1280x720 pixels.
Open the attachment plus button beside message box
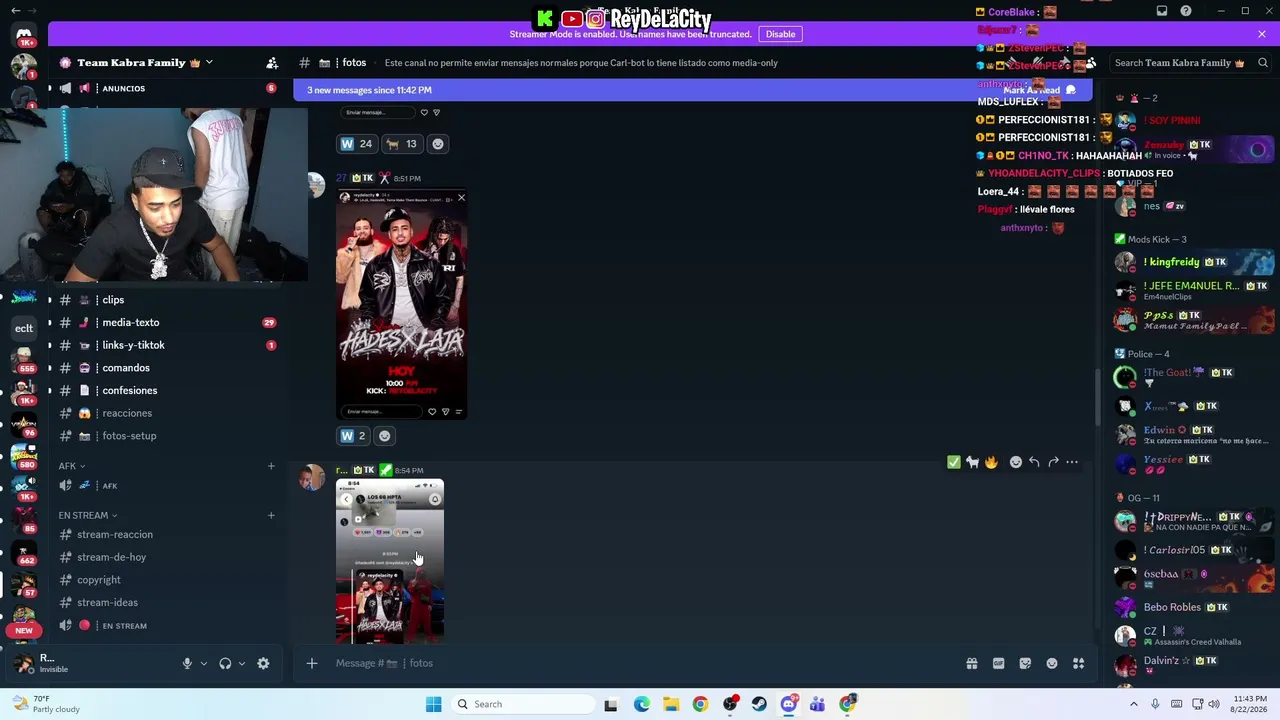[x=312, y=663]
